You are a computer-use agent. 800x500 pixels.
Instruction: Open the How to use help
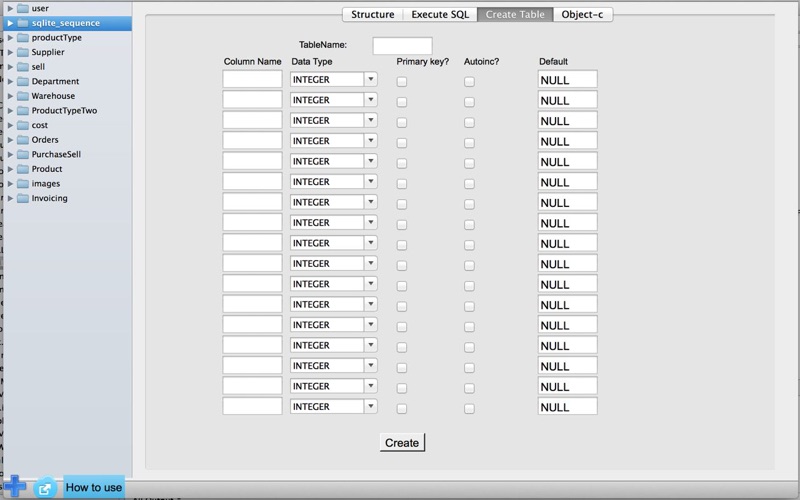[94, 488]
